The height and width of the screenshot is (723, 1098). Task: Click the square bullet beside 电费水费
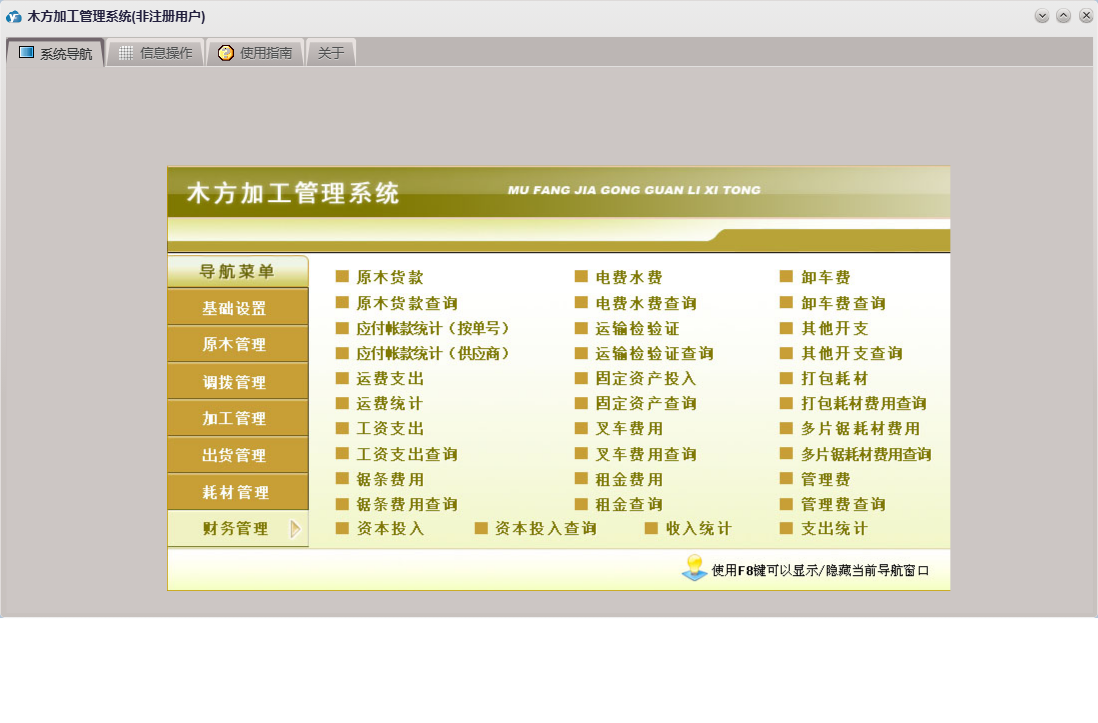pos(581,277)
